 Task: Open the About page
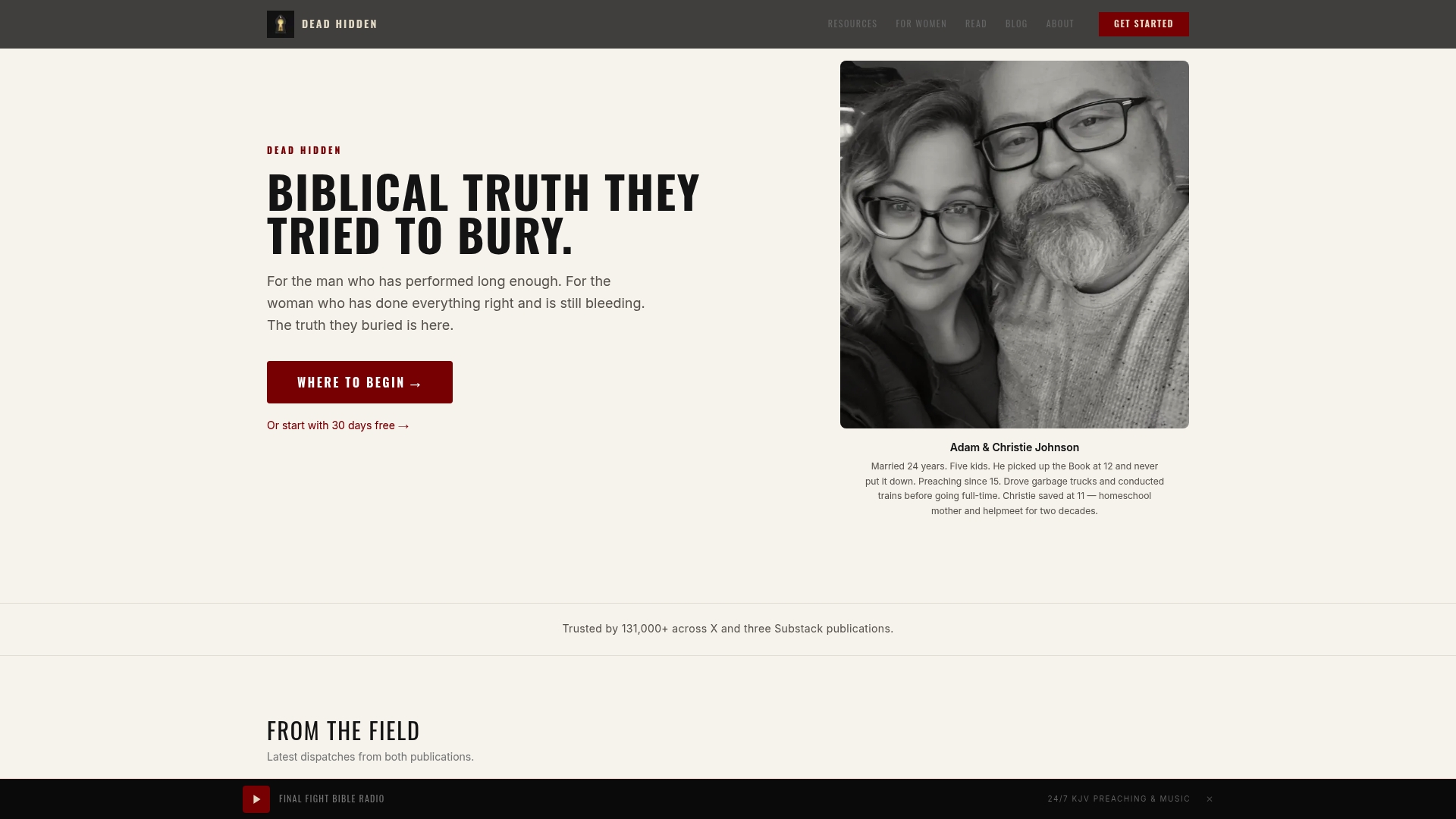(x=1059, y=24)
